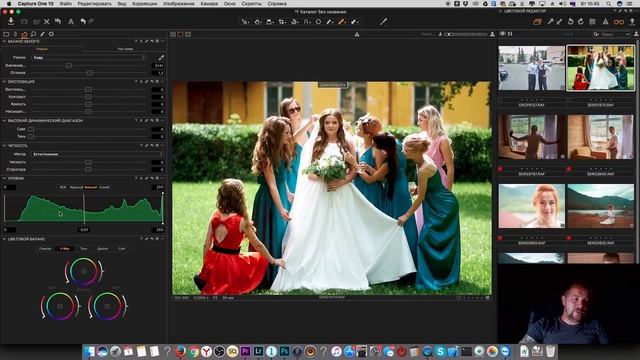The image size is (640, 360).
Task: Open the magnifier Details tool tab
Action: (33, 34)
